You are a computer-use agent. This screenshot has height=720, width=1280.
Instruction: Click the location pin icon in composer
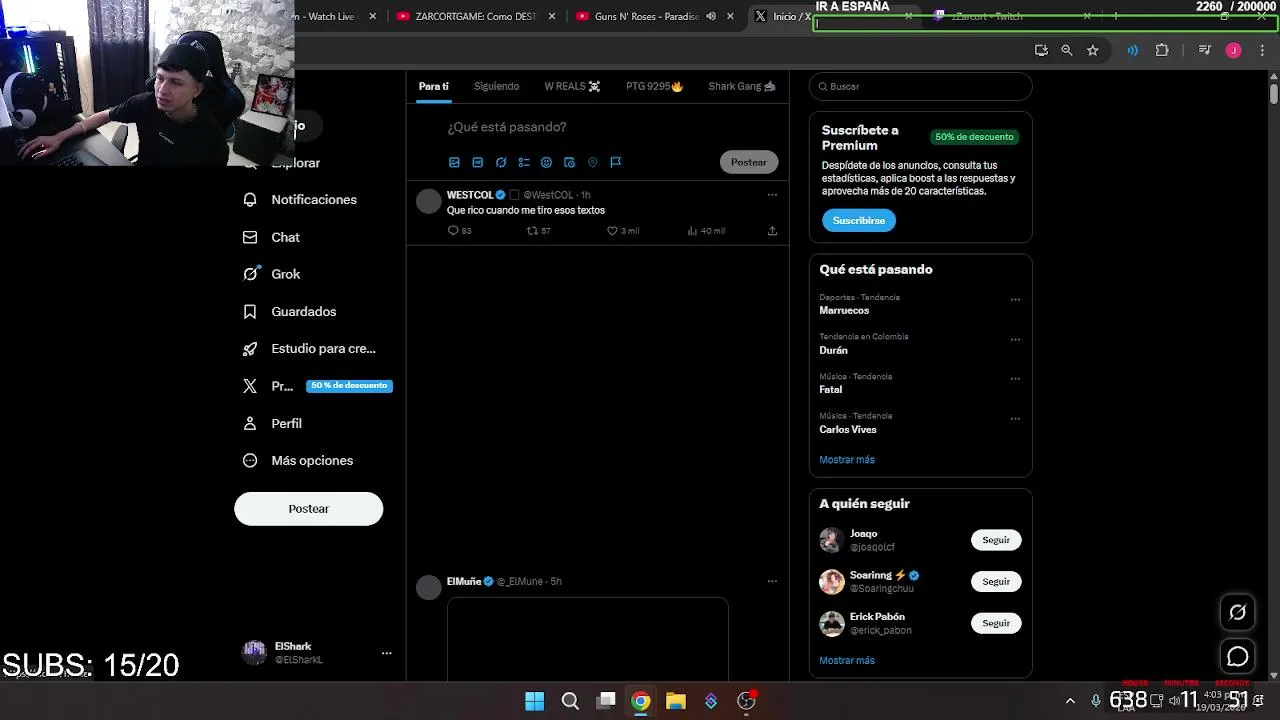coord(592,162)
